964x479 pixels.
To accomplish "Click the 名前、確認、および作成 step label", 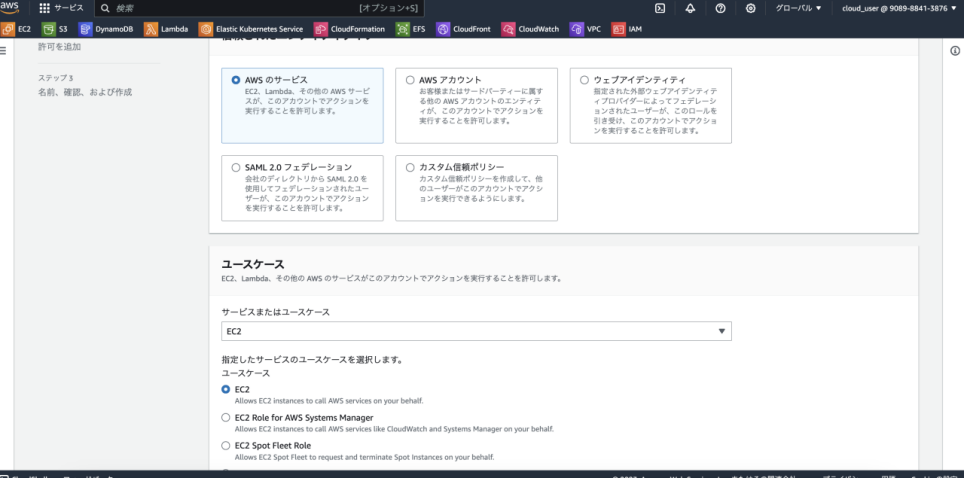I will 85,92.
